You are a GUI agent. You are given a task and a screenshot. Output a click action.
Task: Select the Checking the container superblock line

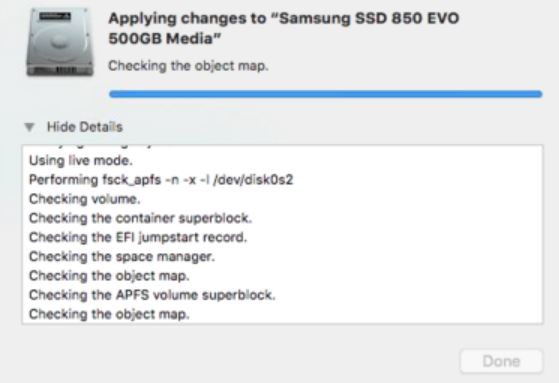click(x=140, y=218)
